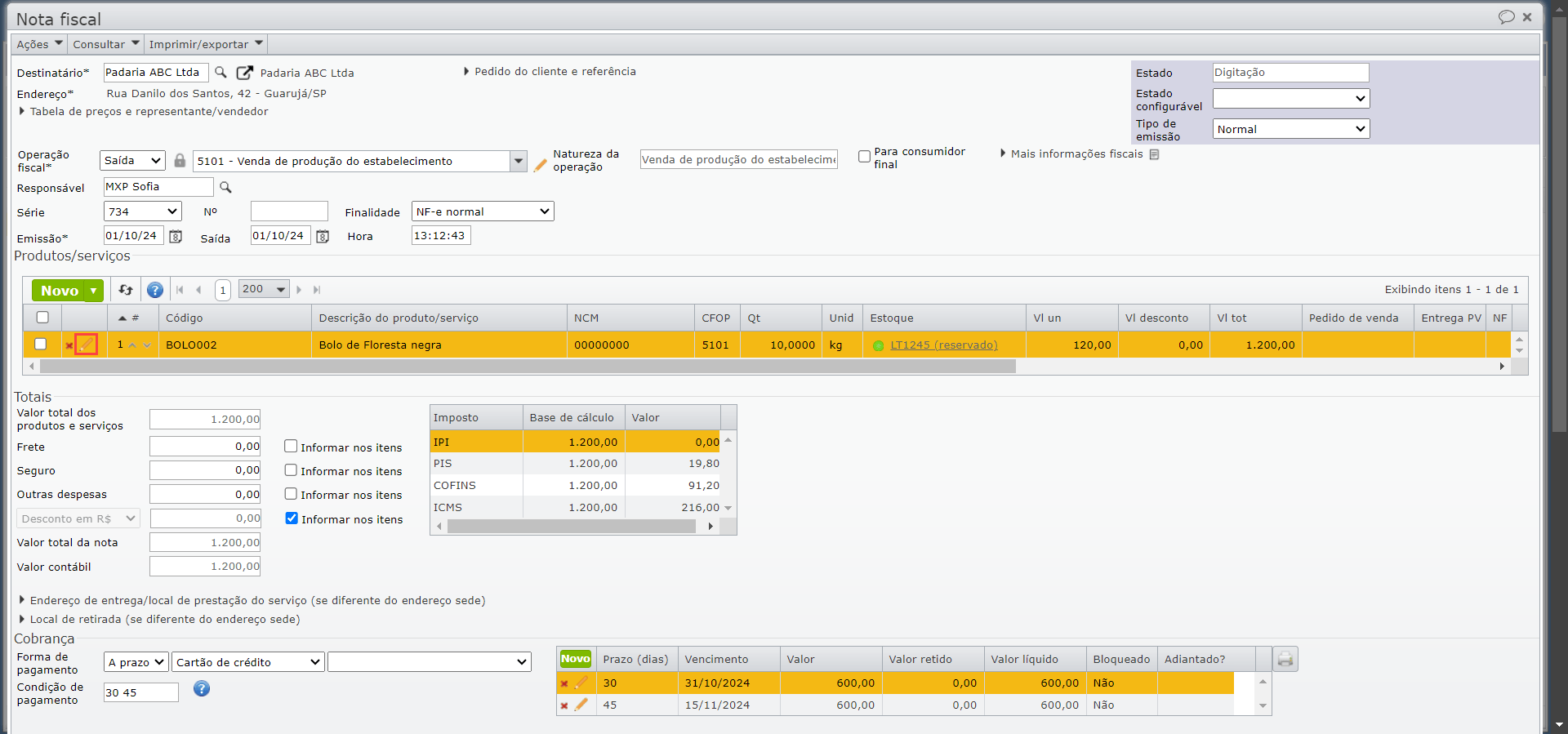
Task: Open help icon in products toolbar
Action: click(x=155, y=290)
